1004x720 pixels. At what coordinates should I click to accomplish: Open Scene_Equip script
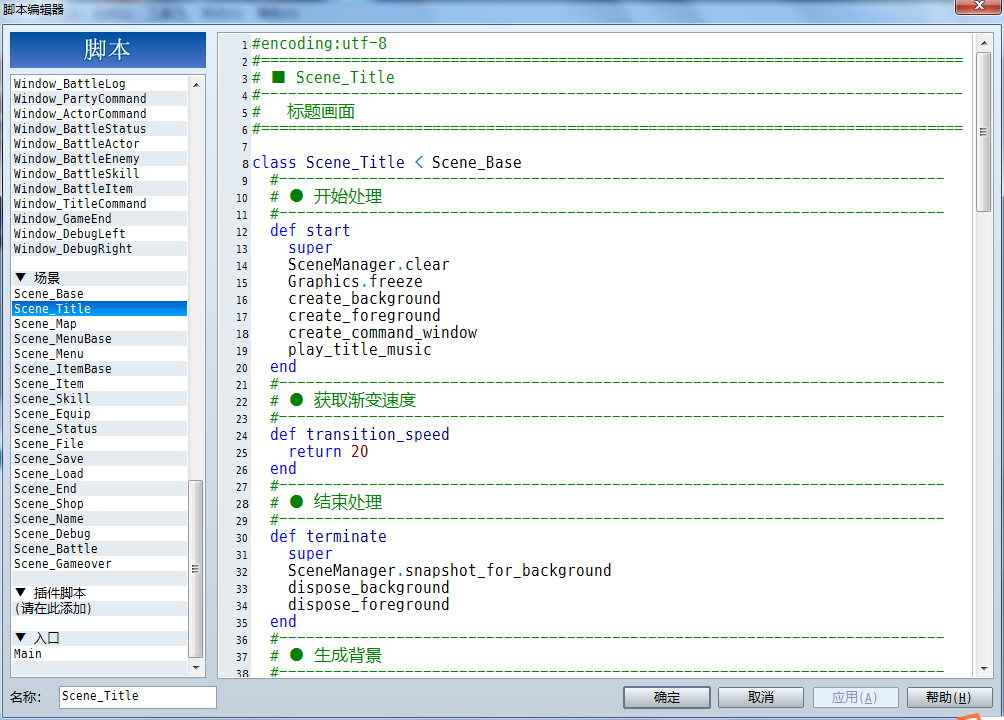[100, 414]
